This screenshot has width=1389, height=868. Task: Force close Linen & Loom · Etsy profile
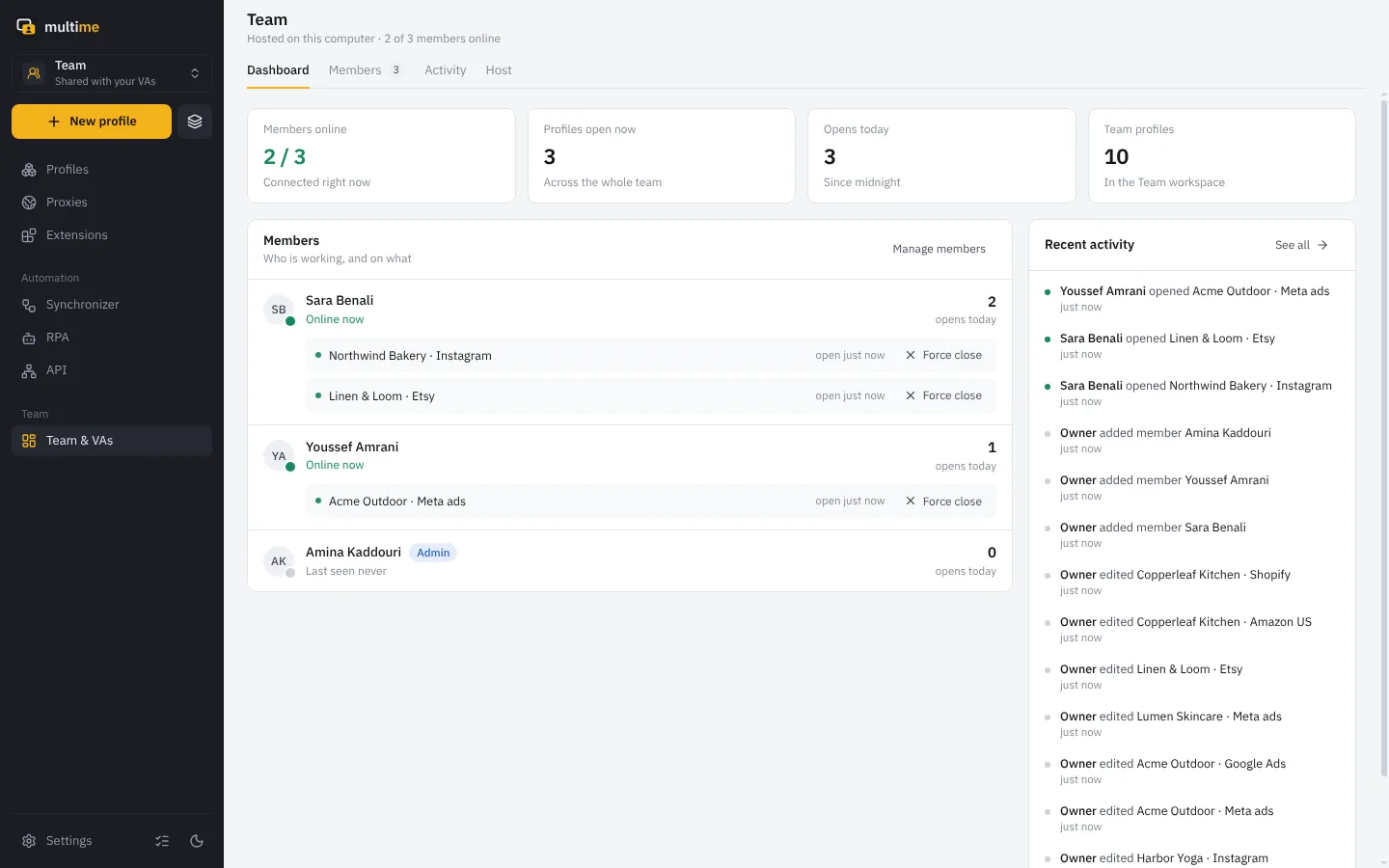pyautogui.click(x=943, y=395)
